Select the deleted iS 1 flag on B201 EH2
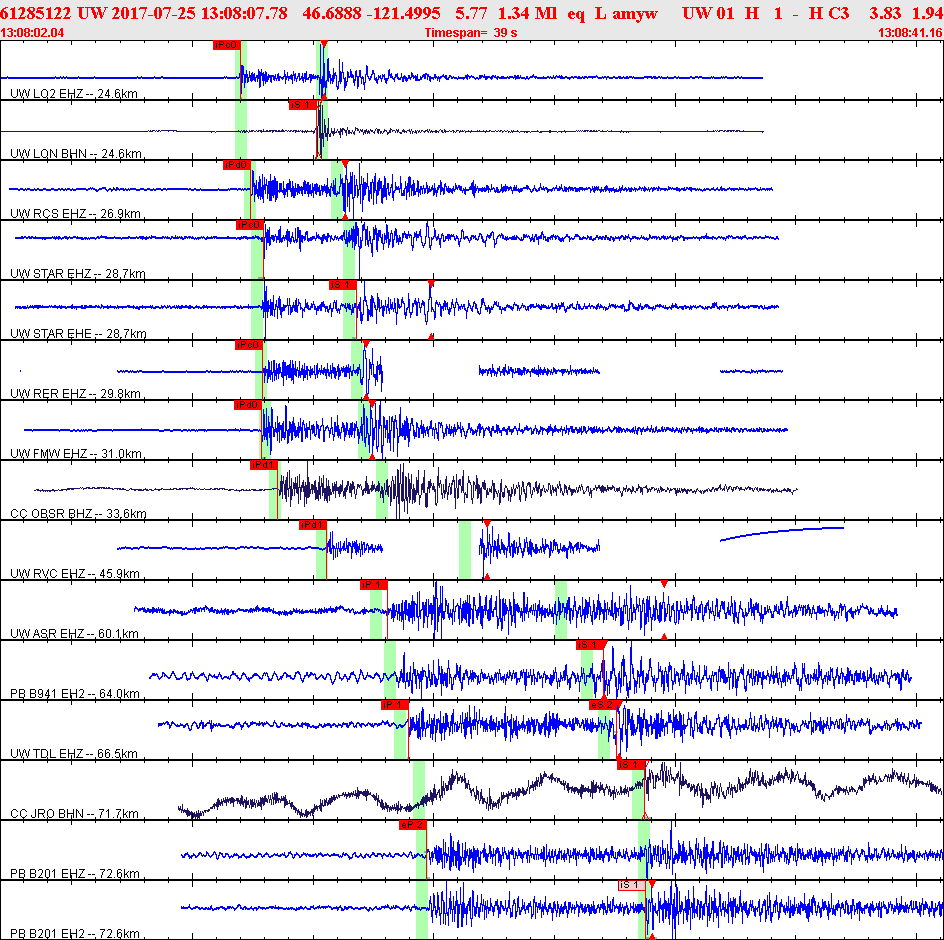 [632, 885]
